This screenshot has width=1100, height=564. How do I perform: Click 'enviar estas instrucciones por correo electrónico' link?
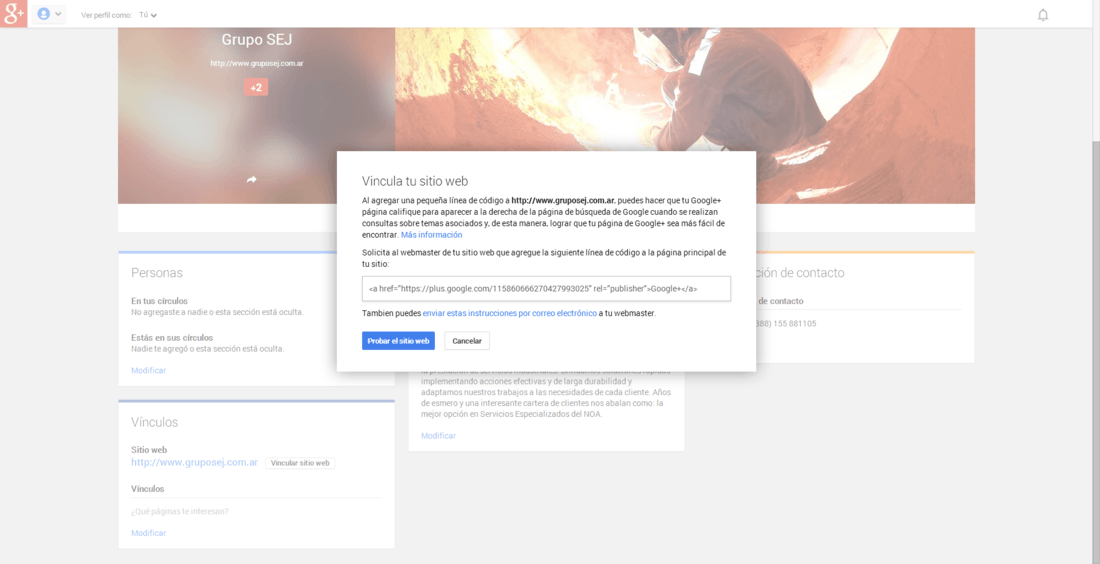(509, 314)
